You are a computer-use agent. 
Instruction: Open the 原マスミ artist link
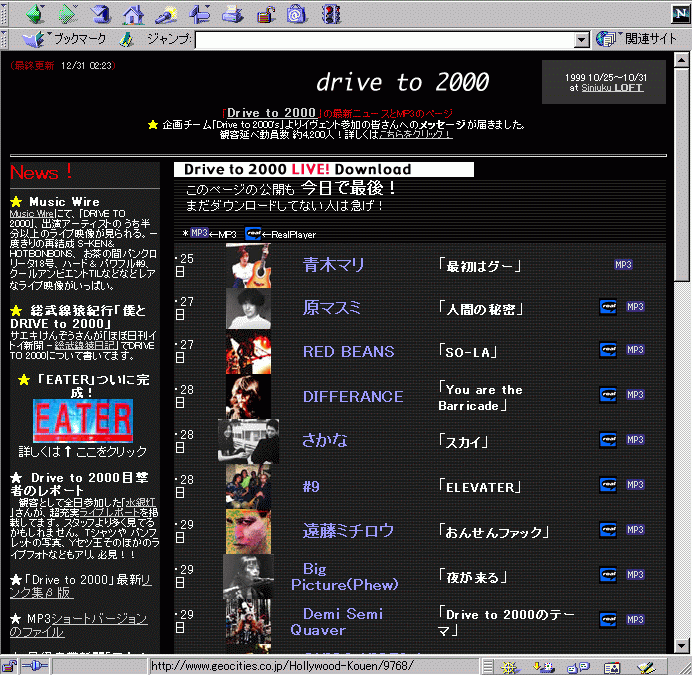click(x=331, y=307)
